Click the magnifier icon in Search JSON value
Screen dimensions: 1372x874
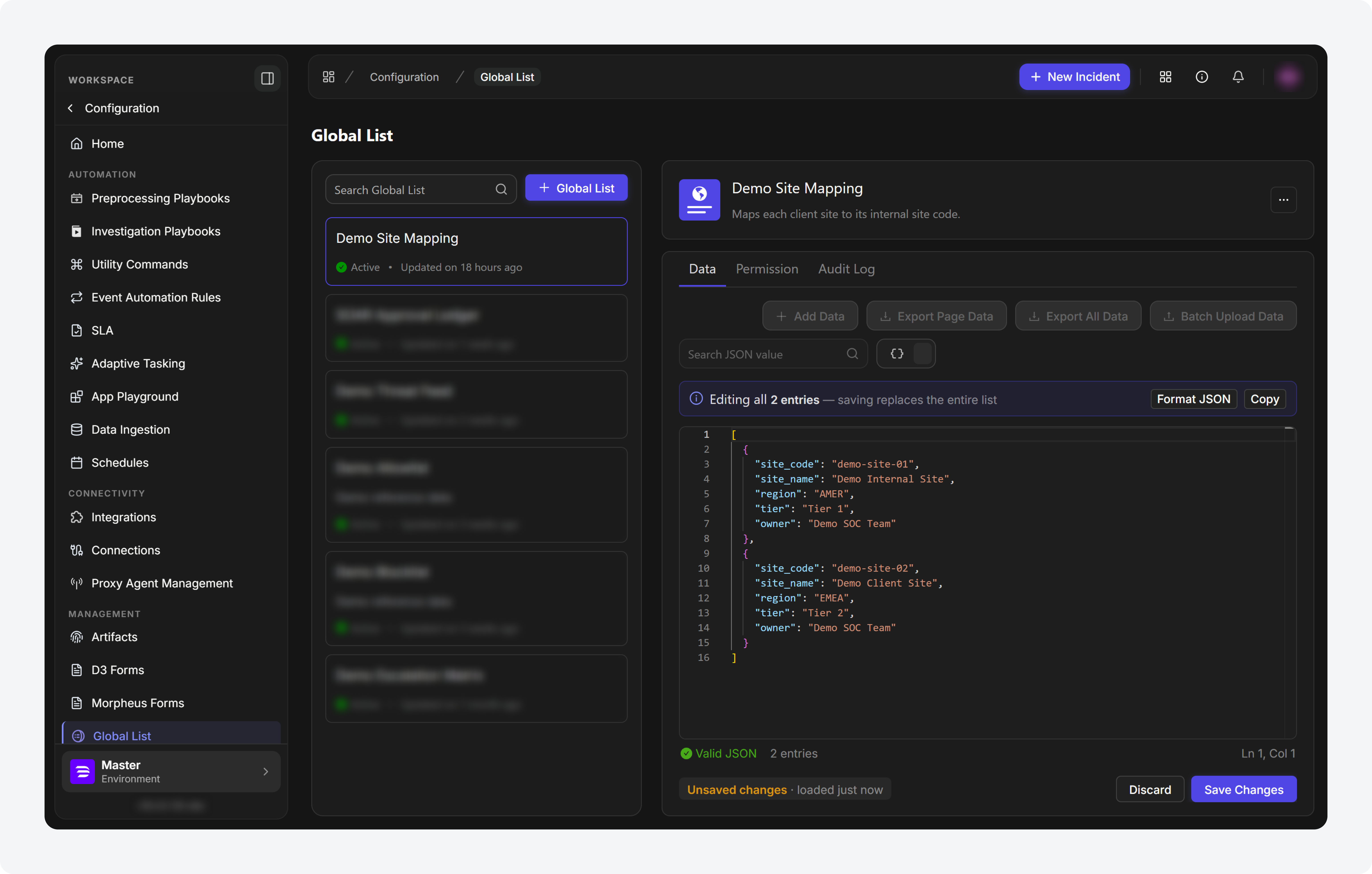coord(852,354)
